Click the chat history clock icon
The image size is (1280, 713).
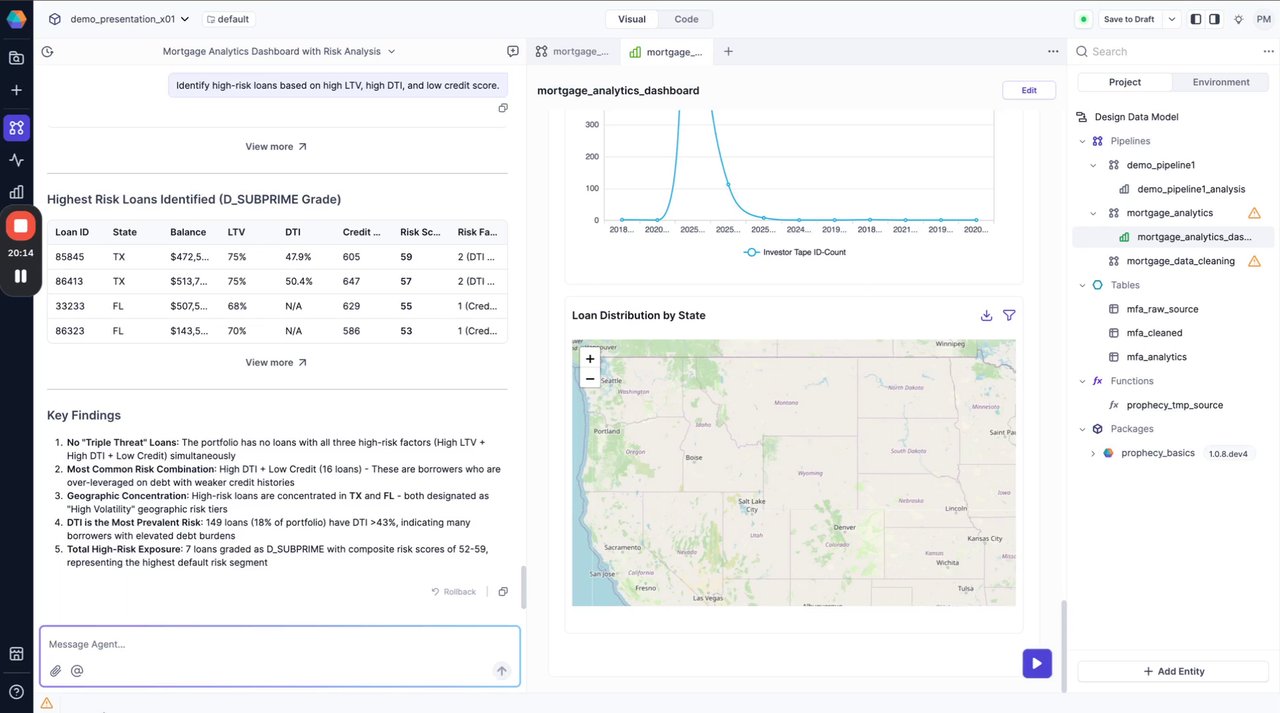pos(47,52)
